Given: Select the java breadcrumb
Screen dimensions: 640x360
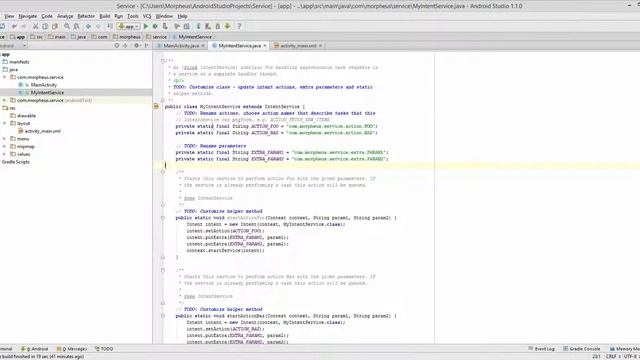Looking at the screenshot, I should point(78,37).
